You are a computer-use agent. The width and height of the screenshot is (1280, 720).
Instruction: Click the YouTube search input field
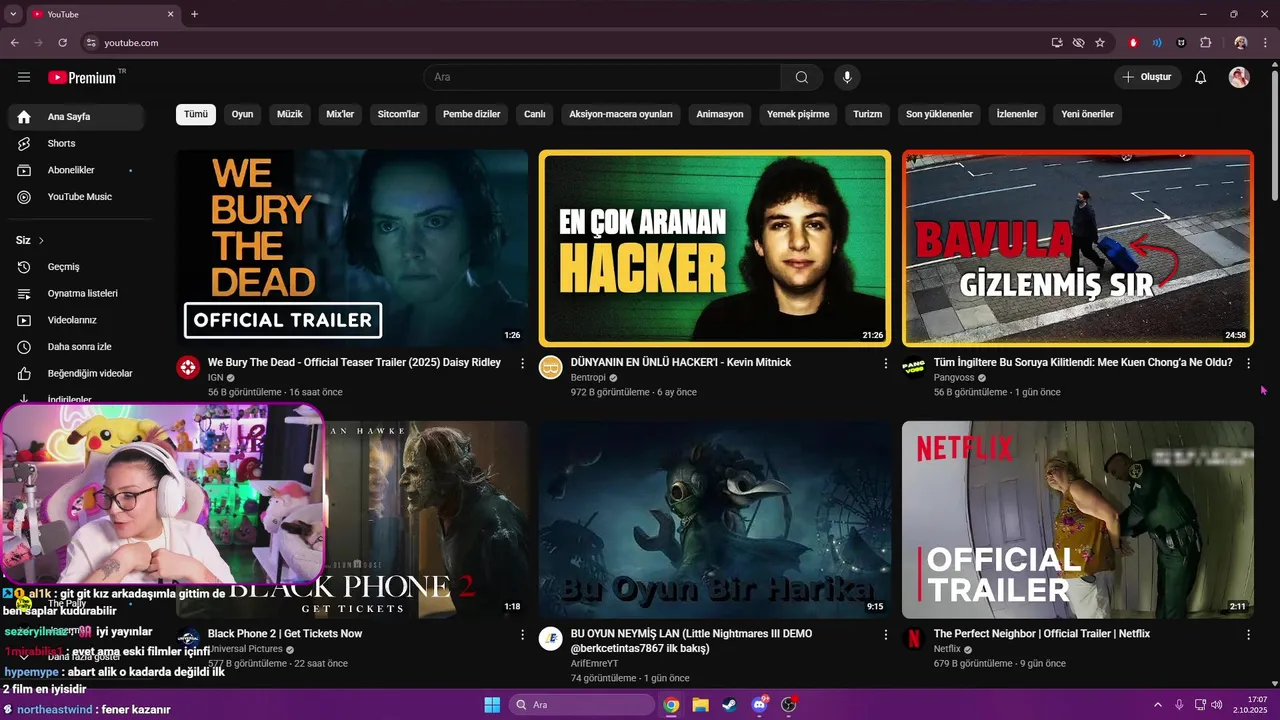tap(602, 77)
